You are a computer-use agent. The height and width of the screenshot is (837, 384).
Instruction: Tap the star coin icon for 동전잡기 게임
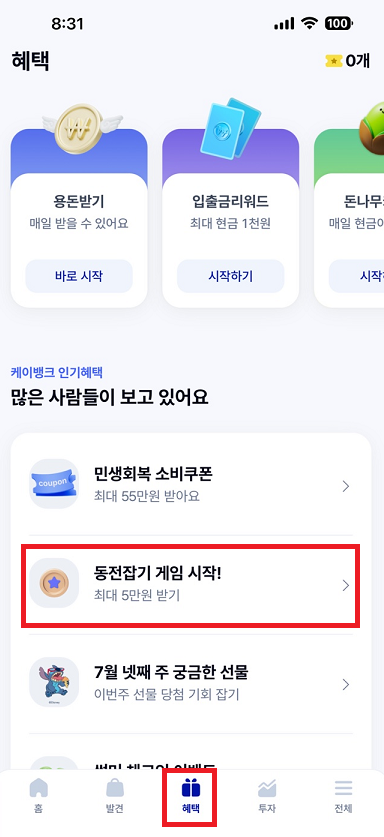(x=54, y=583)
